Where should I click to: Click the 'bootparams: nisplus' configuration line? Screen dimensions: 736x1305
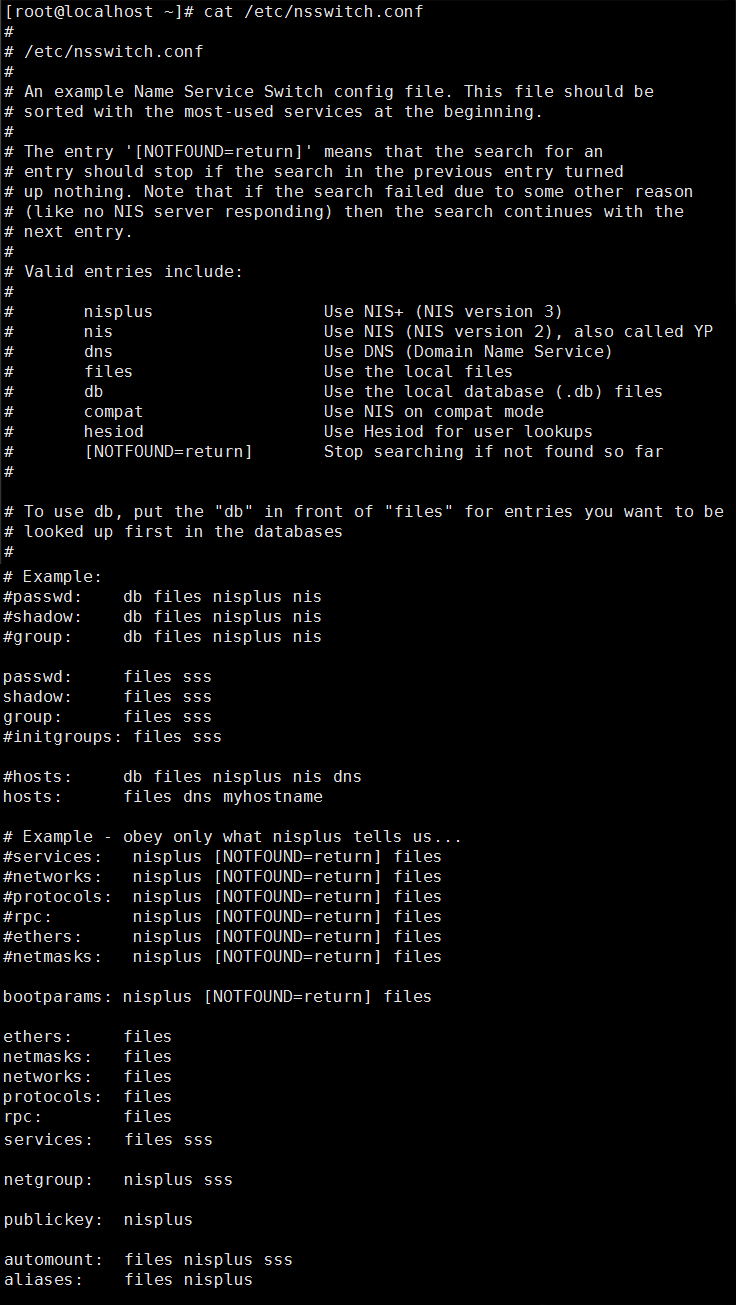[x=218, y=997]
